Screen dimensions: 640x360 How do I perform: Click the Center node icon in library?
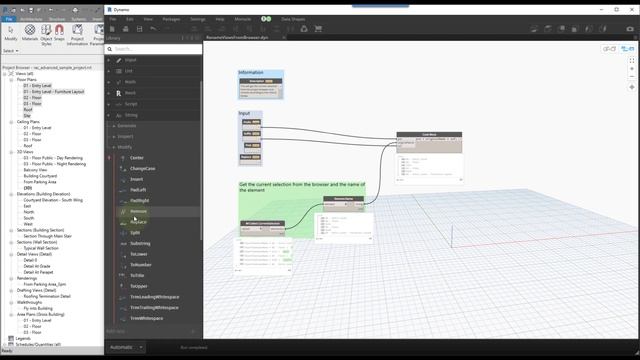[123, 158]
